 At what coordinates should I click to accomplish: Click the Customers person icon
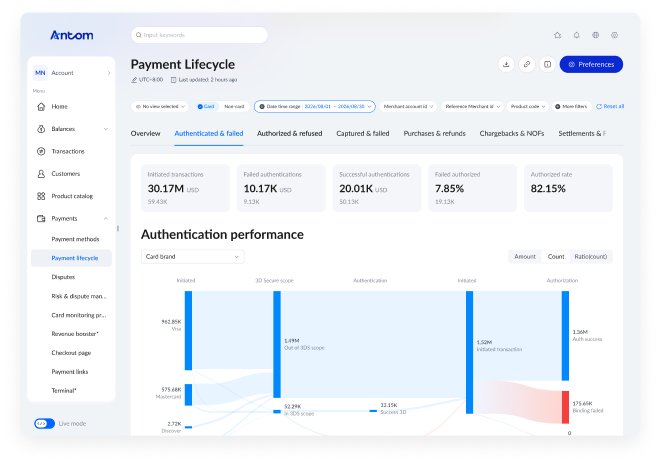[x=41, y=174]
